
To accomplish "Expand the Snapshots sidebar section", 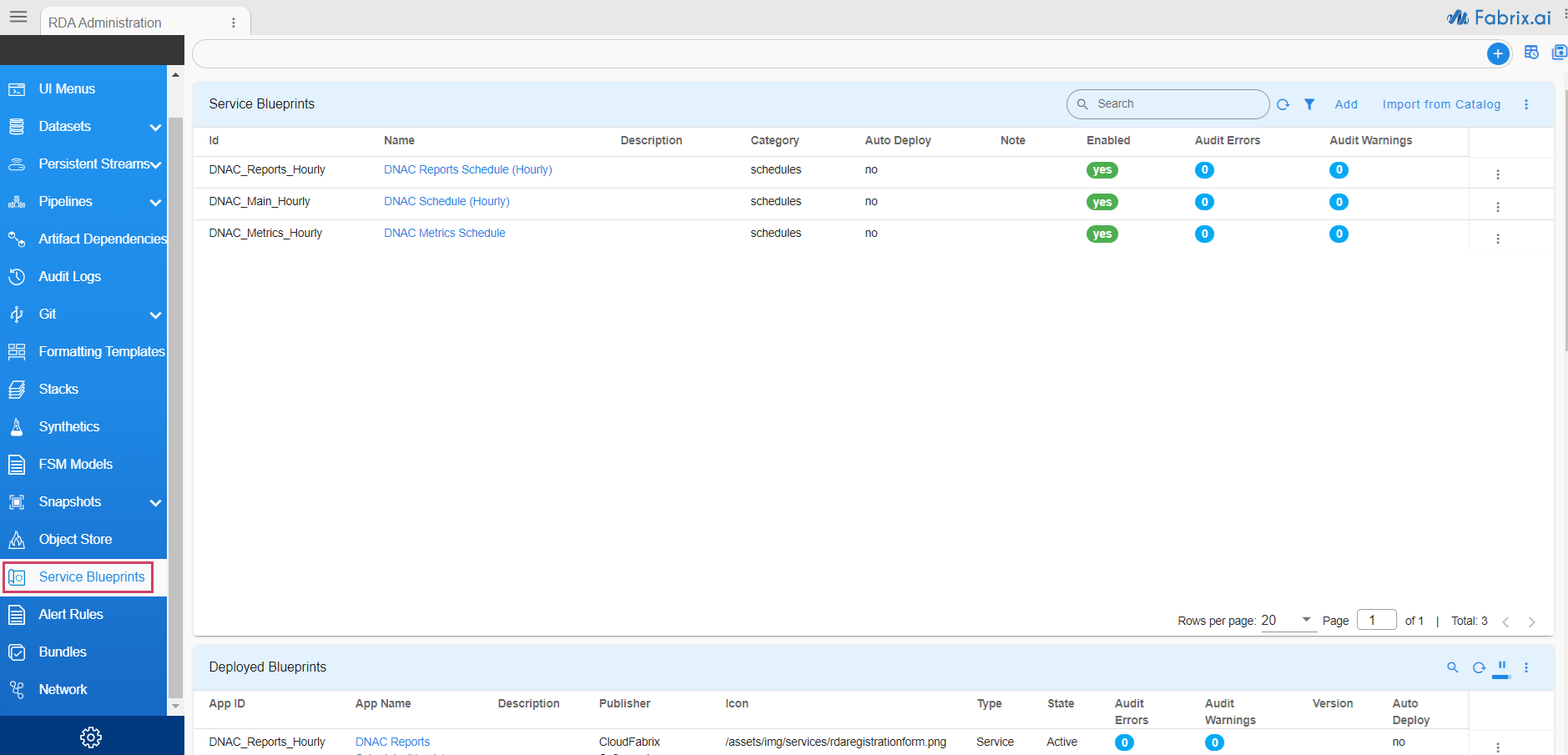I will [x=155, y=502].
